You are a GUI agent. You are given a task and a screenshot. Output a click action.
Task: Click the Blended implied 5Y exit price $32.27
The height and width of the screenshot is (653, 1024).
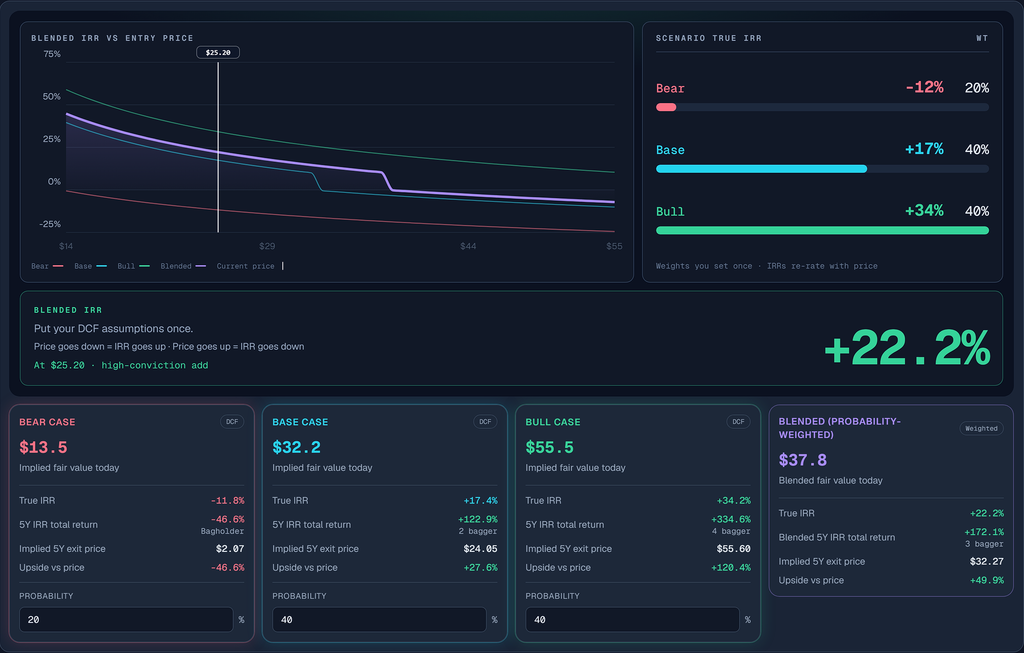click(x=987, y=562)
